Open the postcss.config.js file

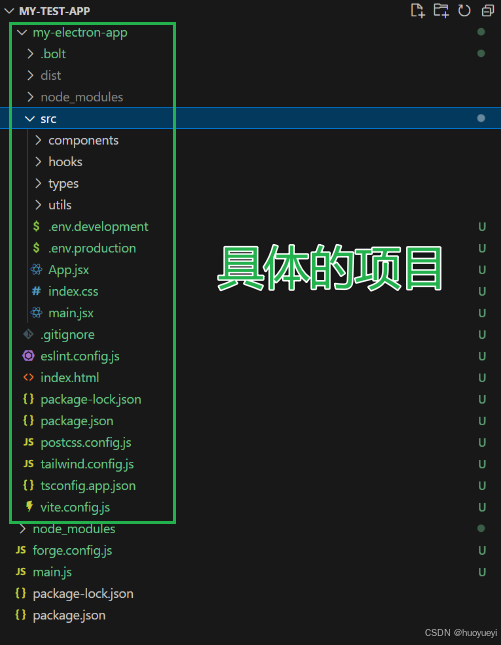(x=86, y=443)
